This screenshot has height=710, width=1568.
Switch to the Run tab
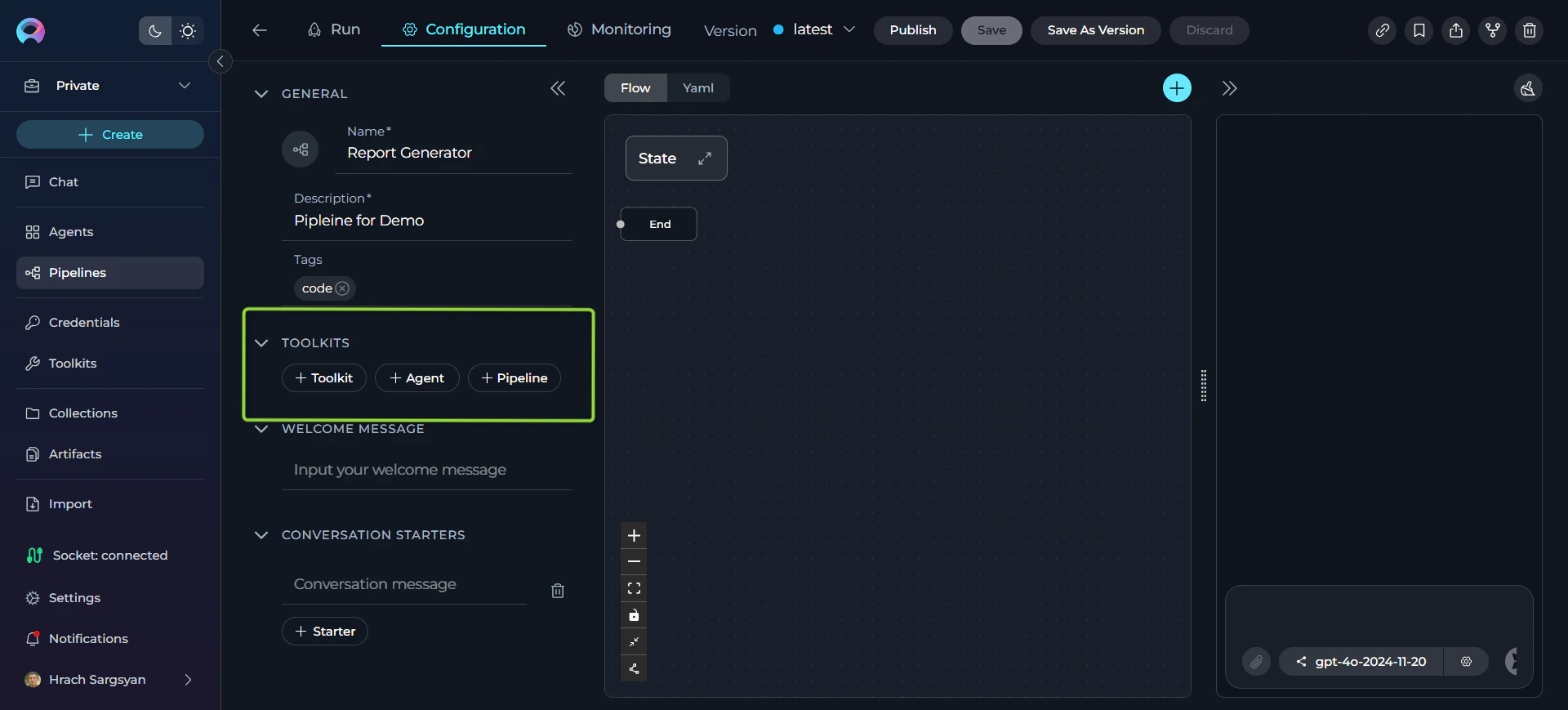[334, 29]
